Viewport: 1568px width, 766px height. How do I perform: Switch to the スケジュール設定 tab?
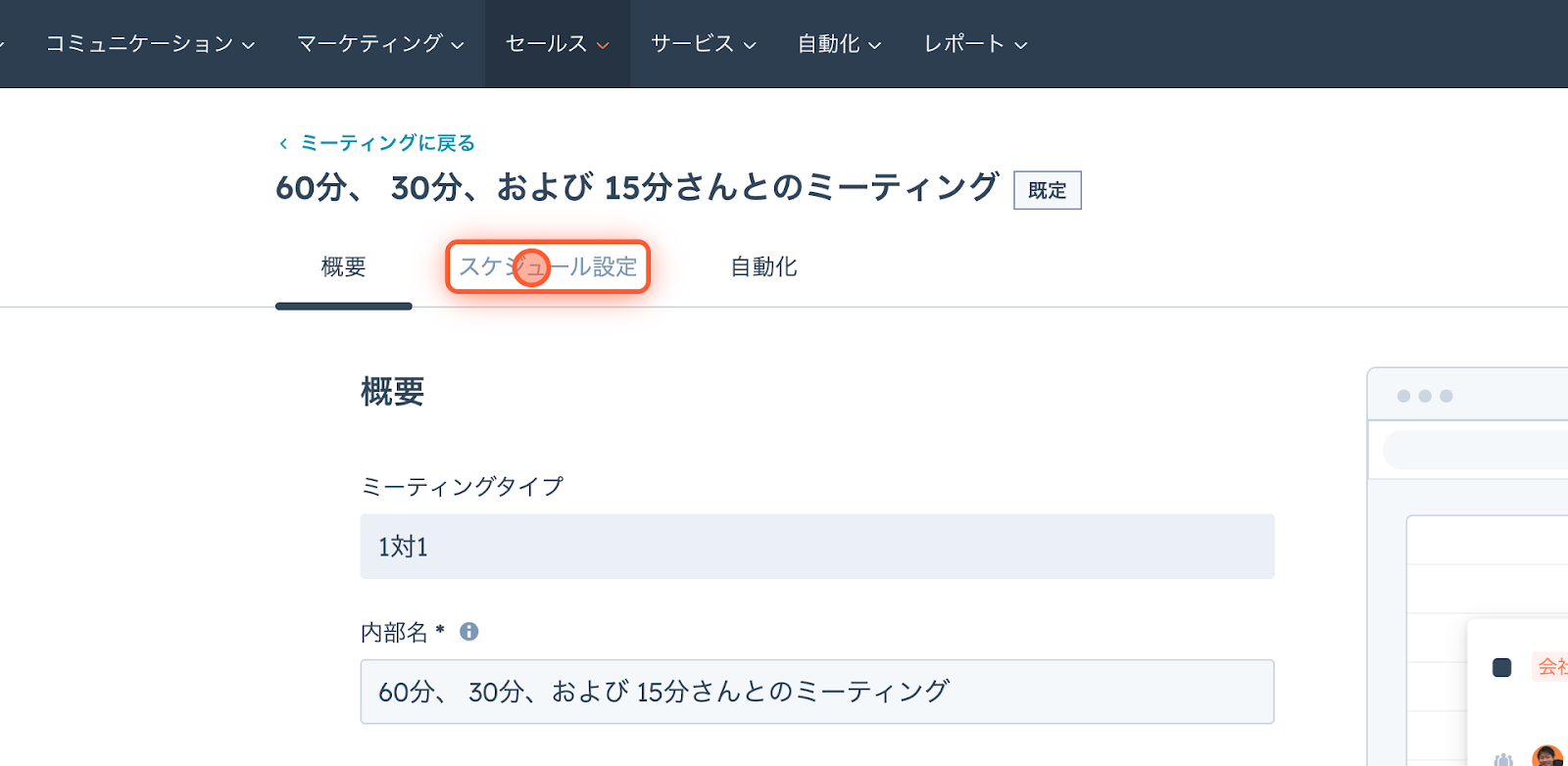pos(548,266)
